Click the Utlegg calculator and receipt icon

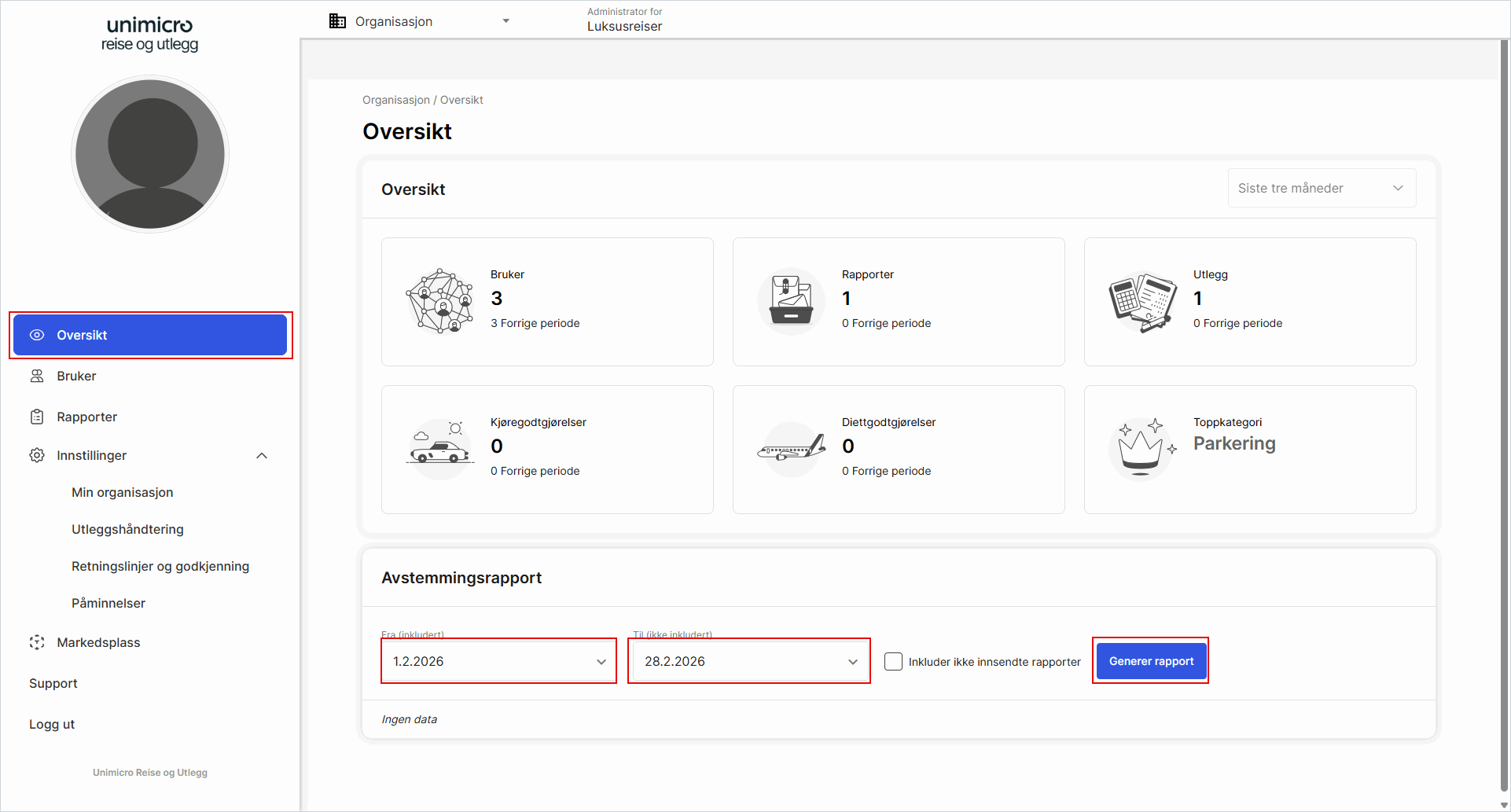1142,301
